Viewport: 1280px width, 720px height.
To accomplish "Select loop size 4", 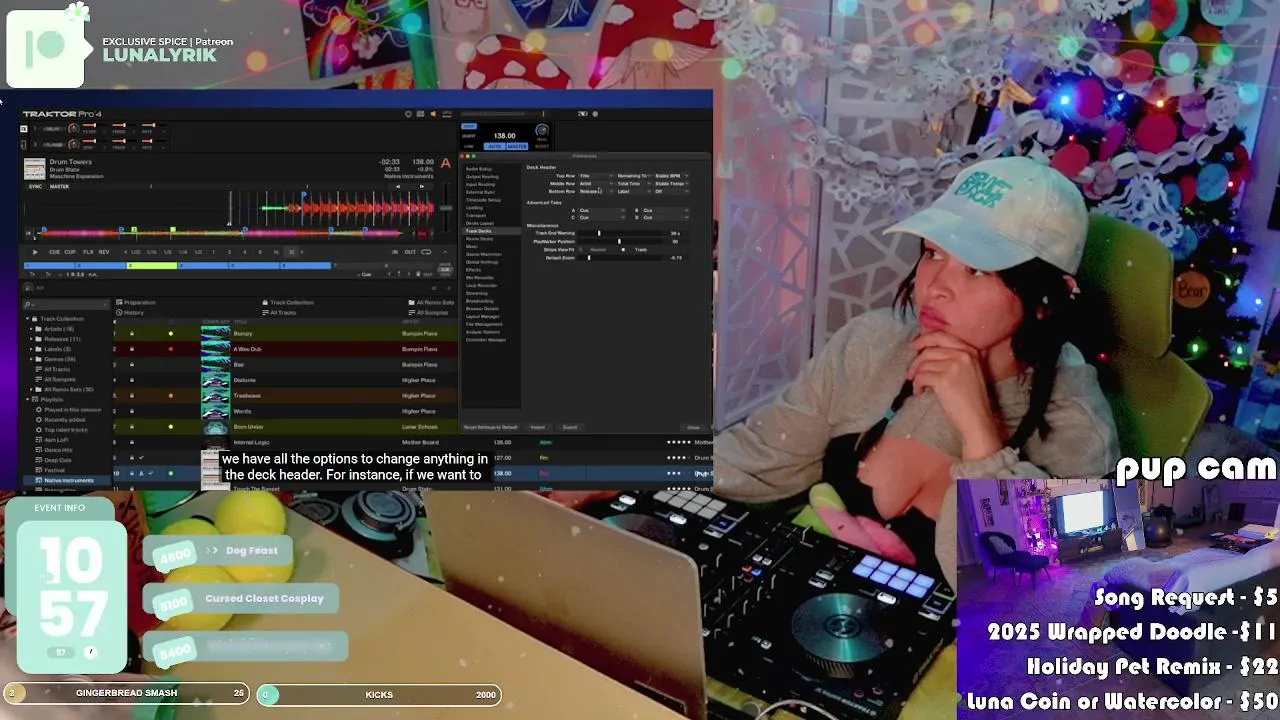I will click(x=245, y=252).
